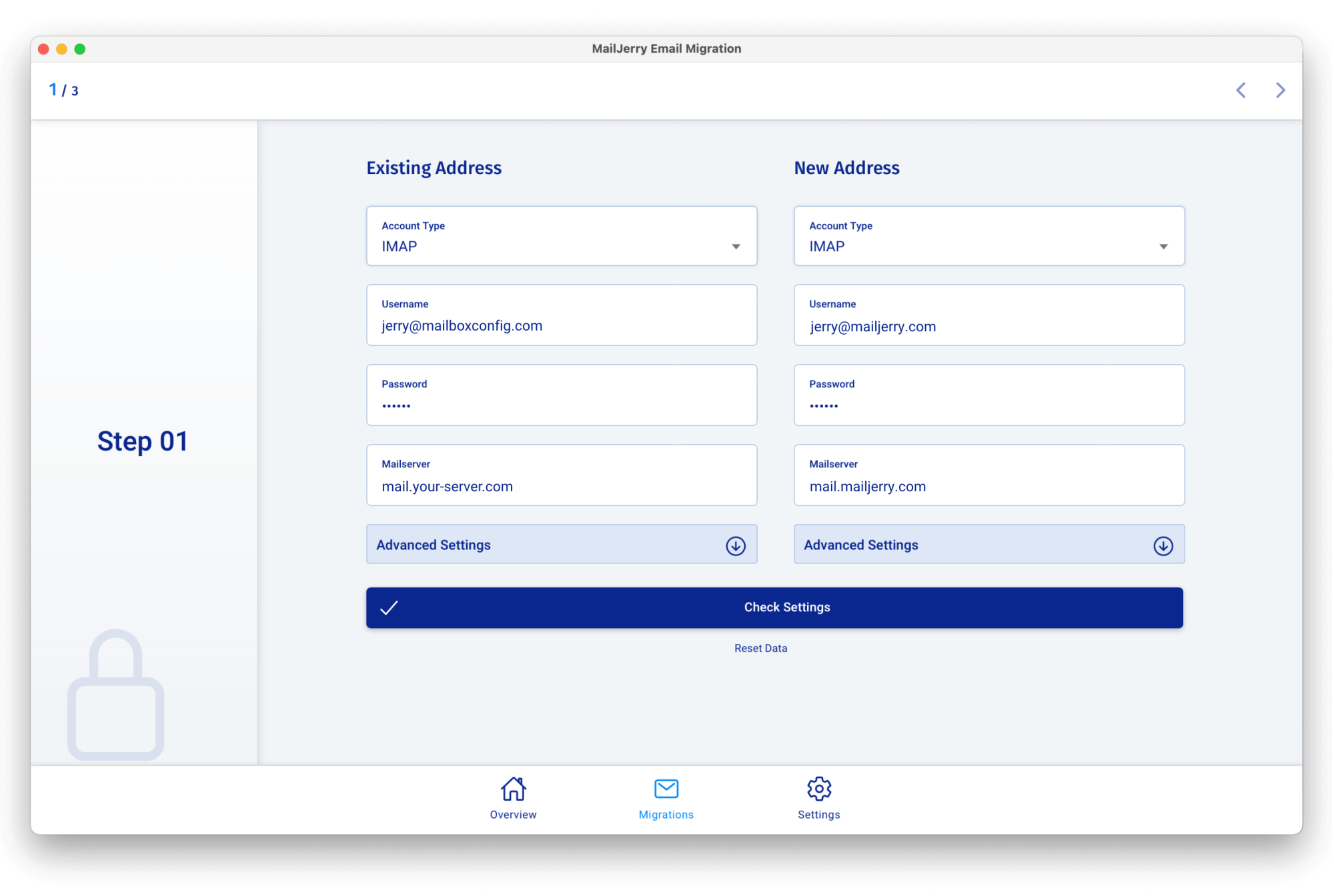1334x896 pixels.
Task: Click the 1 / 3 step indicator
Action: [63, 90]
